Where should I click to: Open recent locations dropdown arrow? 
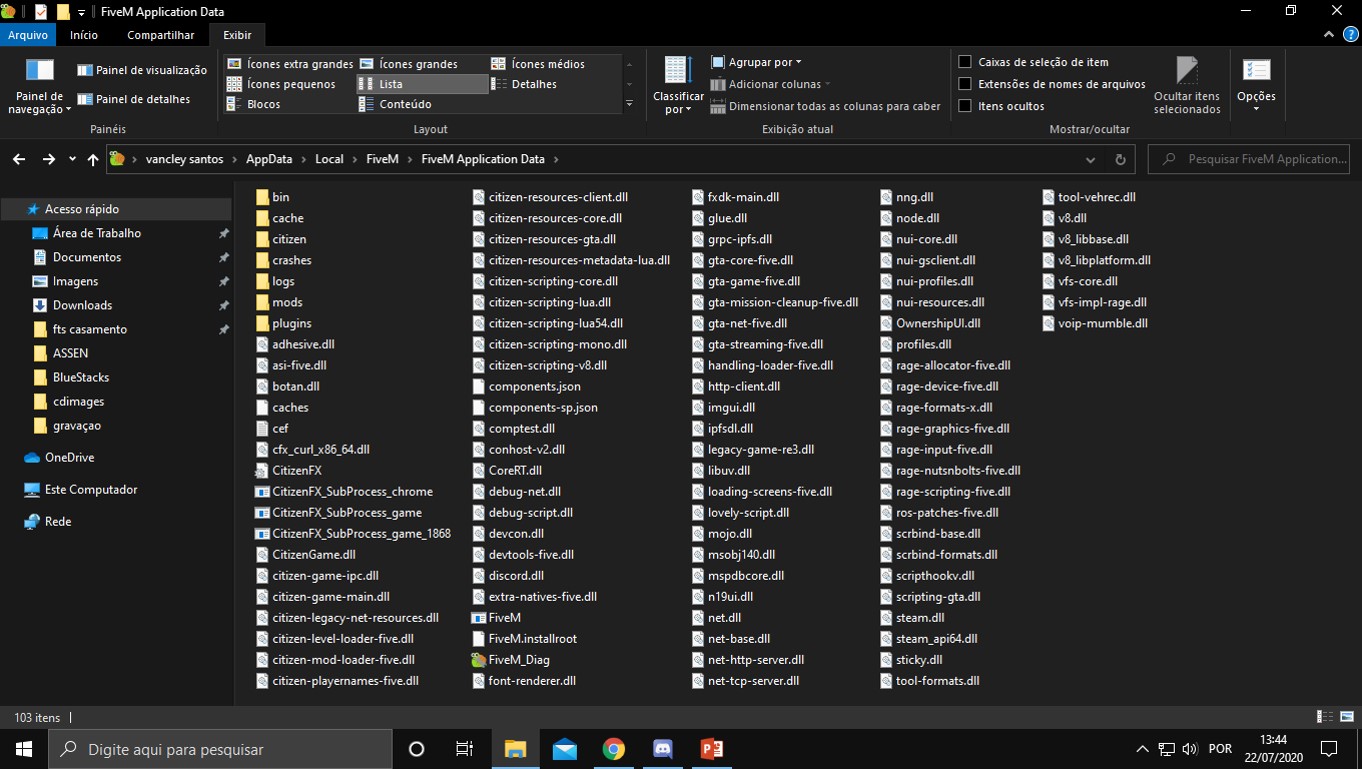(72, 159)
